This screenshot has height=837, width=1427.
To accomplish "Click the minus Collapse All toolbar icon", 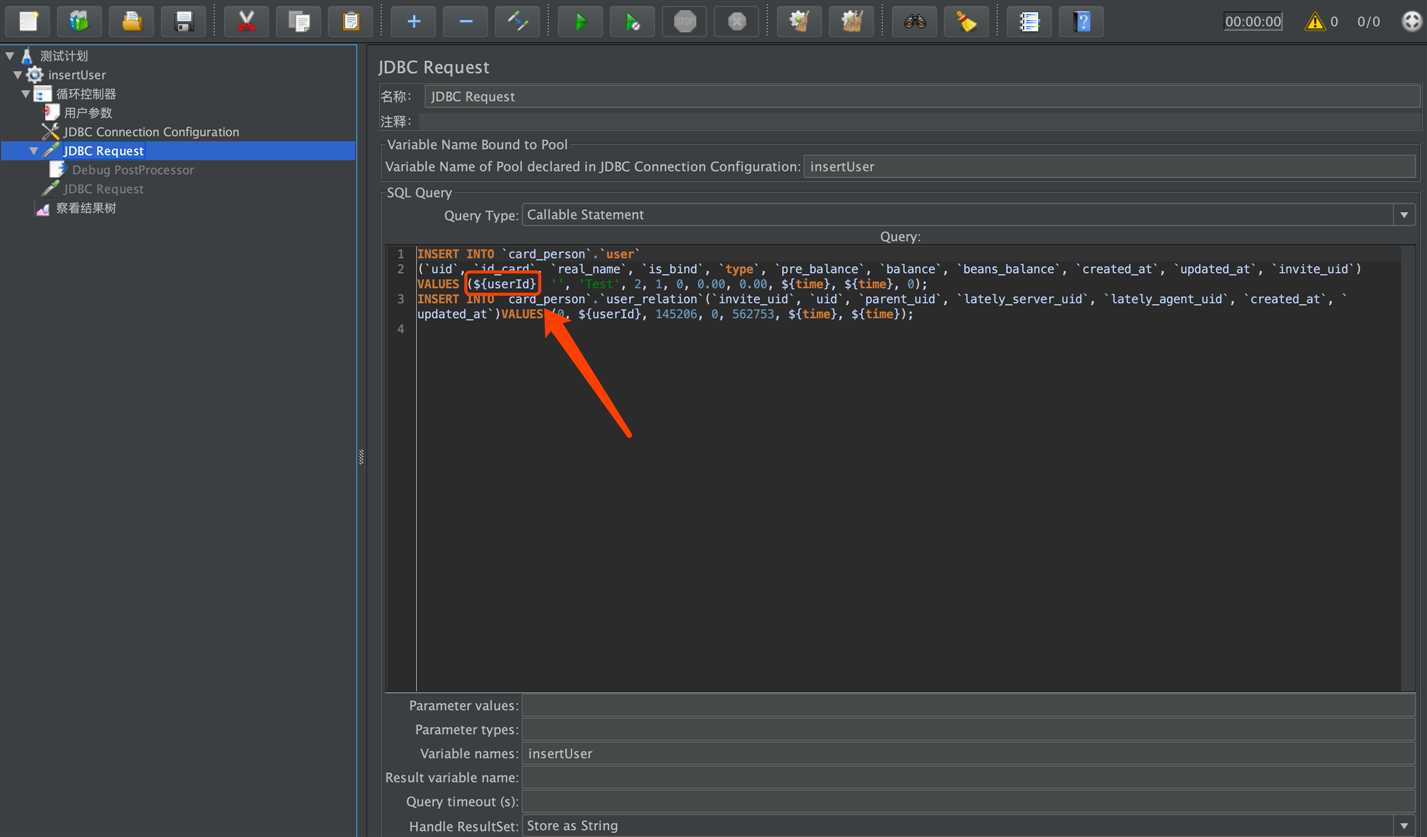I will pos(465,21).
